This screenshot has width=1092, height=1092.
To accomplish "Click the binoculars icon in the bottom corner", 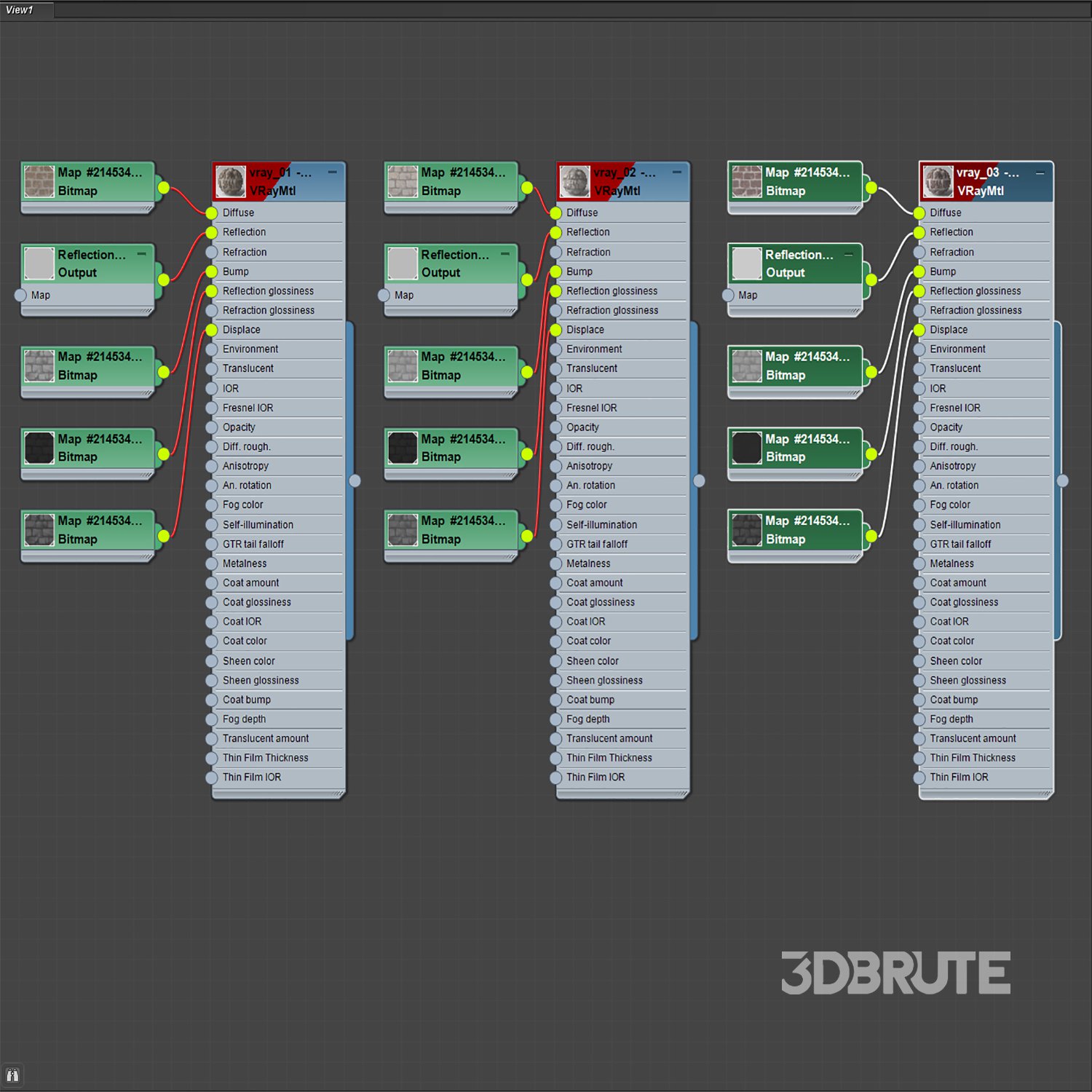I will point(12,1075).
